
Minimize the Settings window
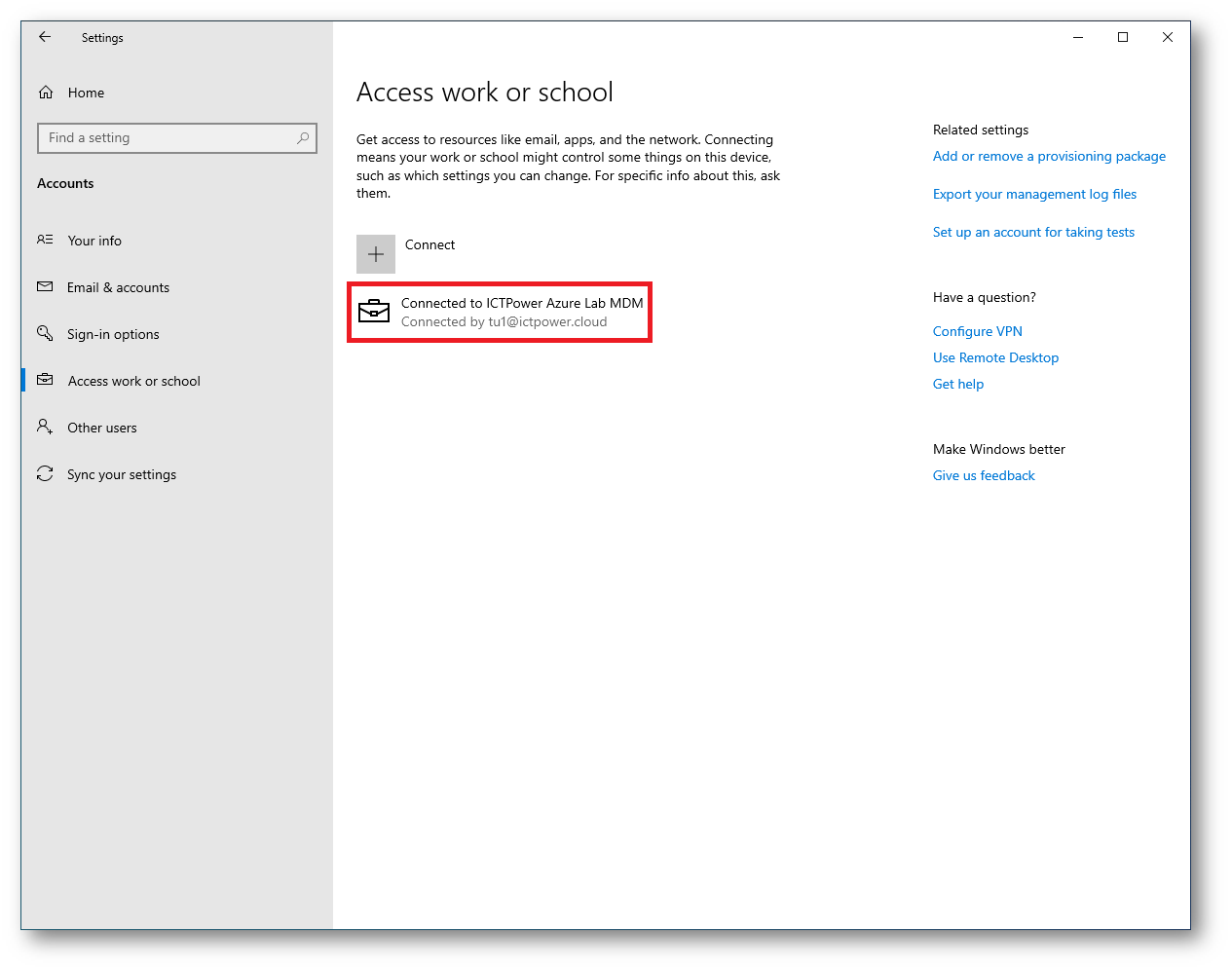click(1078, 37)
